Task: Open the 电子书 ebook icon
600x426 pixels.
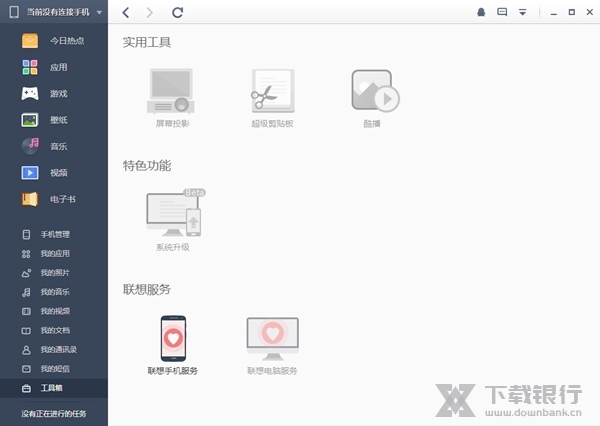Action: [30, 199]
